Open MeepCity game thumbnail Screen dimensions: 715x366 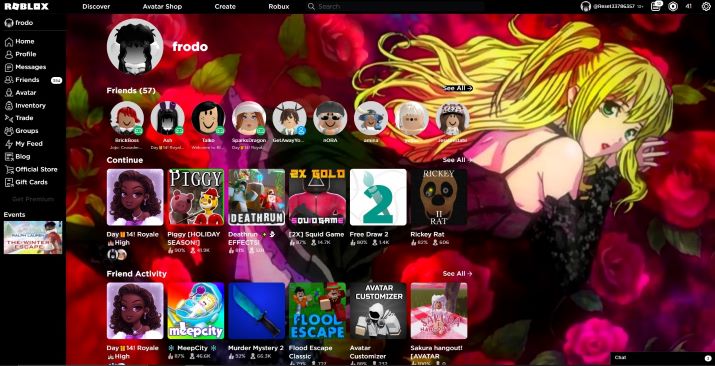[x=196, y=311]
